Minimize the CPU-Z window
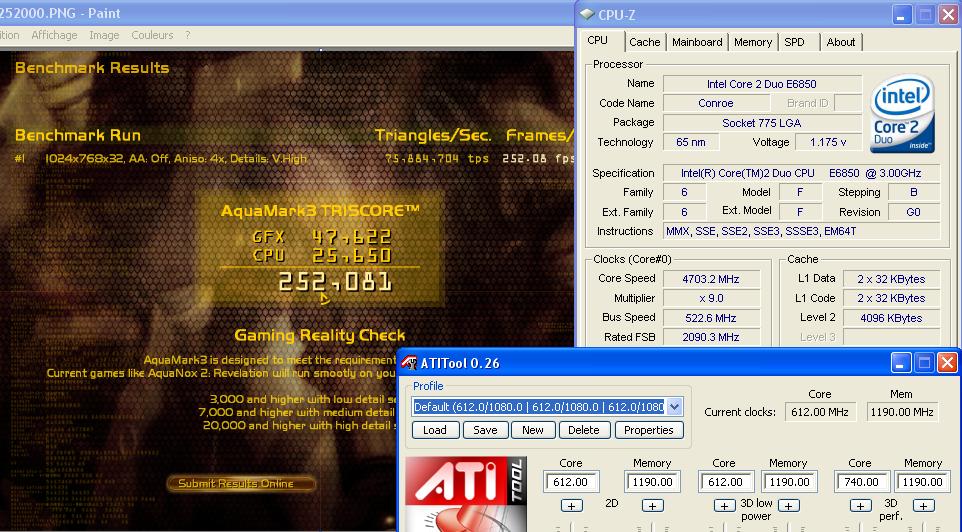The height and width of the screenshot is (532, 962). coord(901,14)
